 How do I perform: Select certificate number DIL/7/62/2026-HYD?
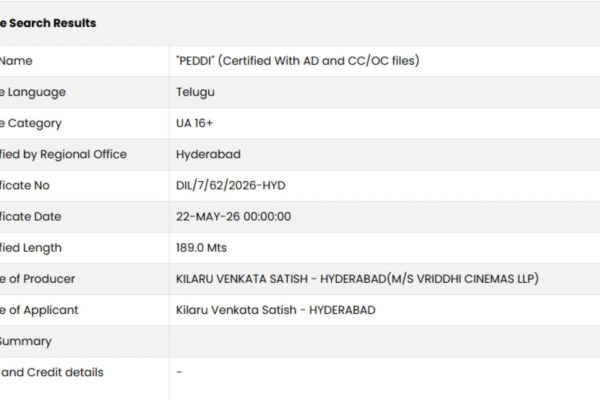(231, 186)
